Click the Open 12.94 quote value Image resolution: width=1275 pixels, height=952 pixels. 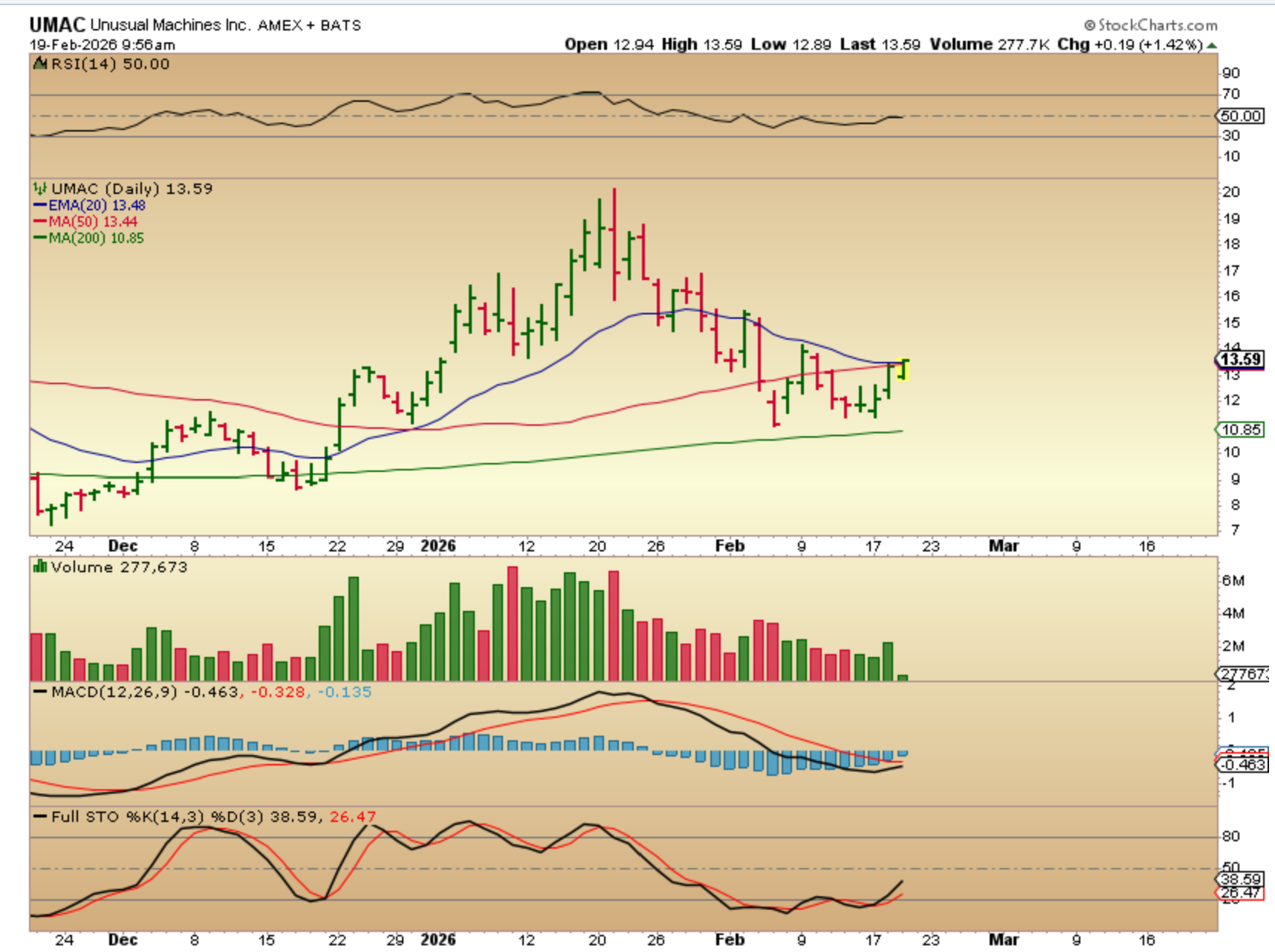pos(609,45)
